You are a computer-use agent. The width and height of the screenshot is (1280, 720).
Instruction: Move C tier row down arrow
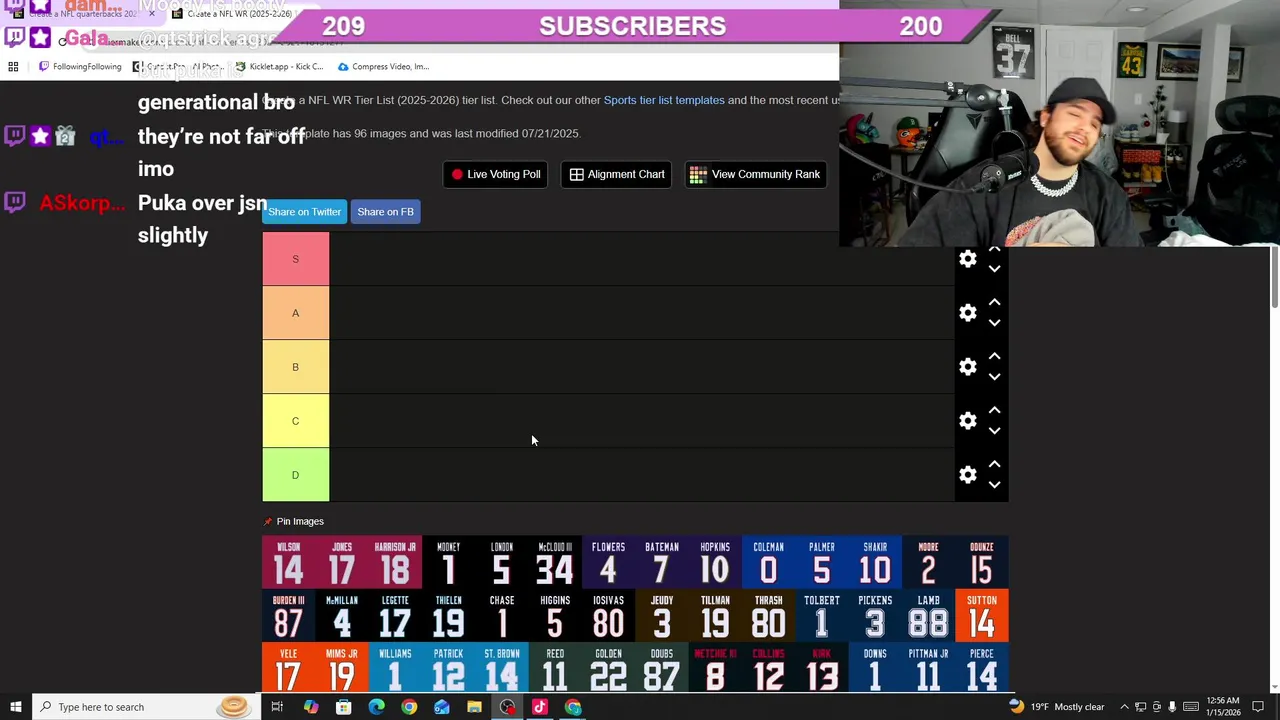[x=994, y=431]
